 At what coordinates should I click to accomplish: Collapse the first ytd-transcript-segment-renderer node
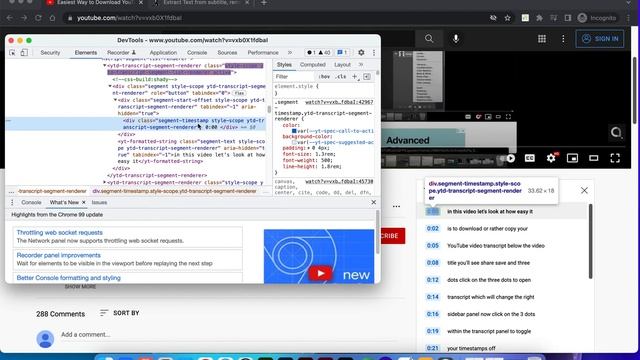point(104,66)
